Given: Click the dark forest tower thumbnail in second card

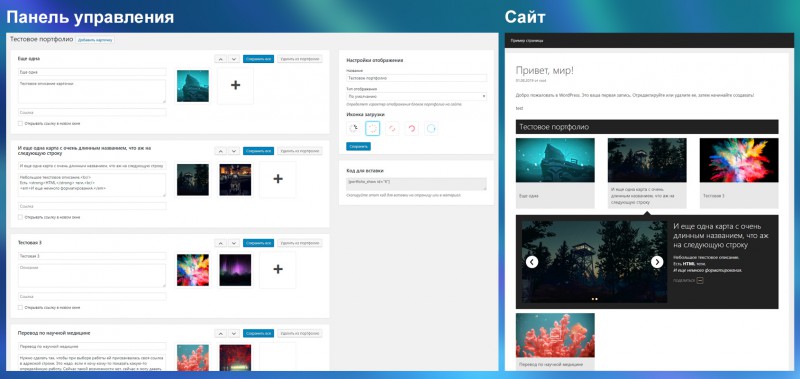Looking at the screenshot, I should click(x=193, y=179).
